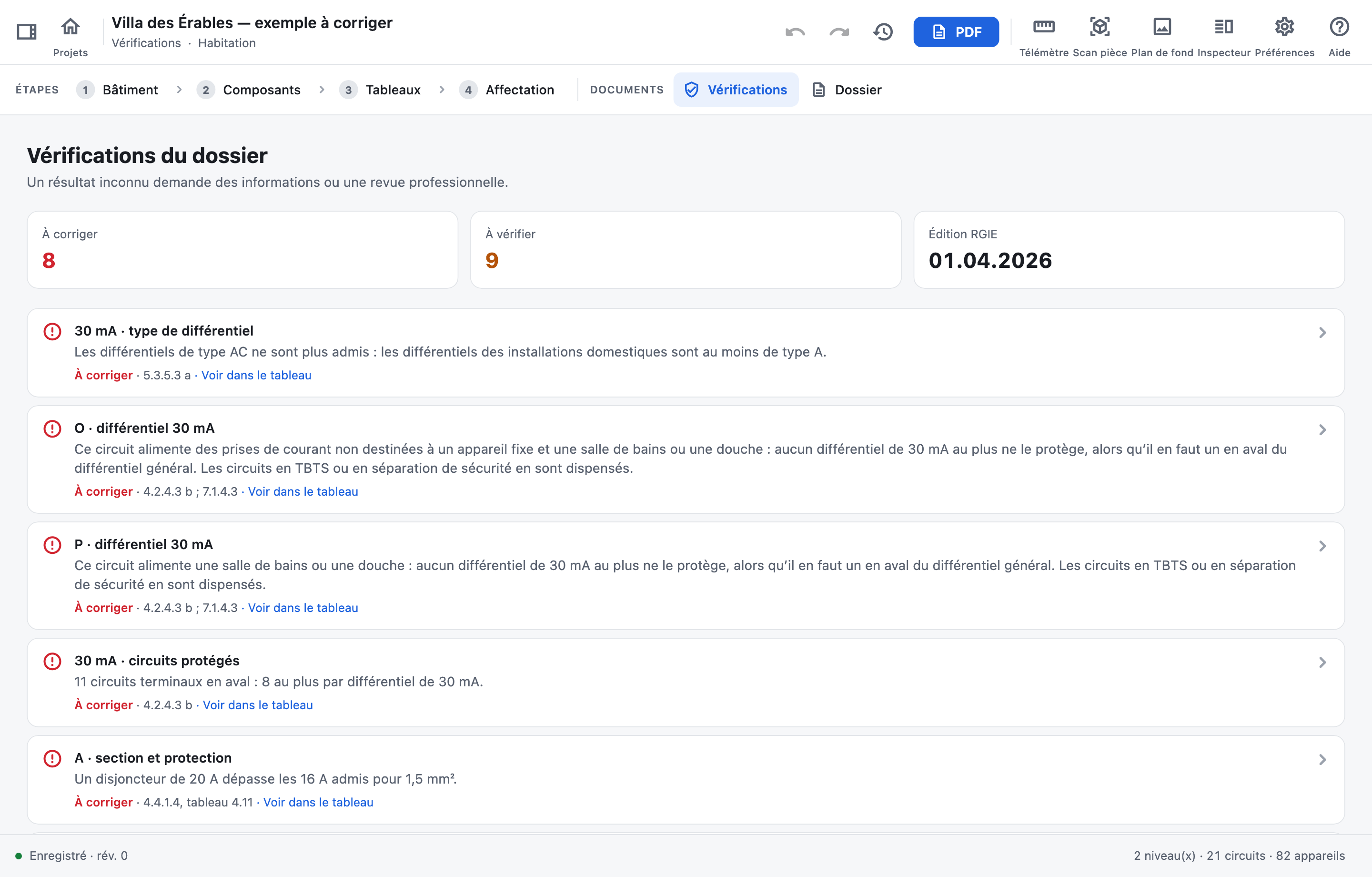This screenshot has width=1372, height=877.
Task: Export the dossier with the PDF button
Action: point(956,32)
